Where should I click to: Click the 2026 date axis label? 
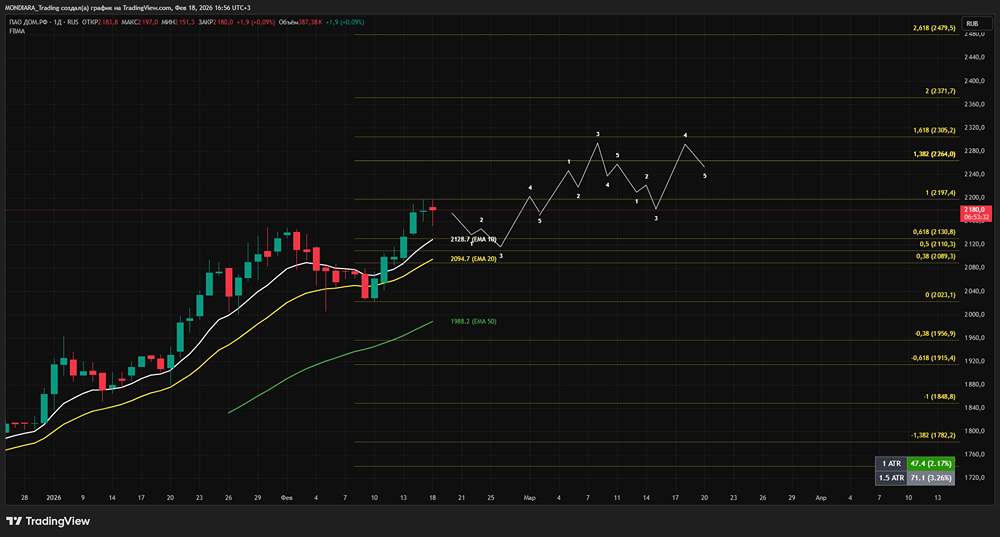point(54,498)
